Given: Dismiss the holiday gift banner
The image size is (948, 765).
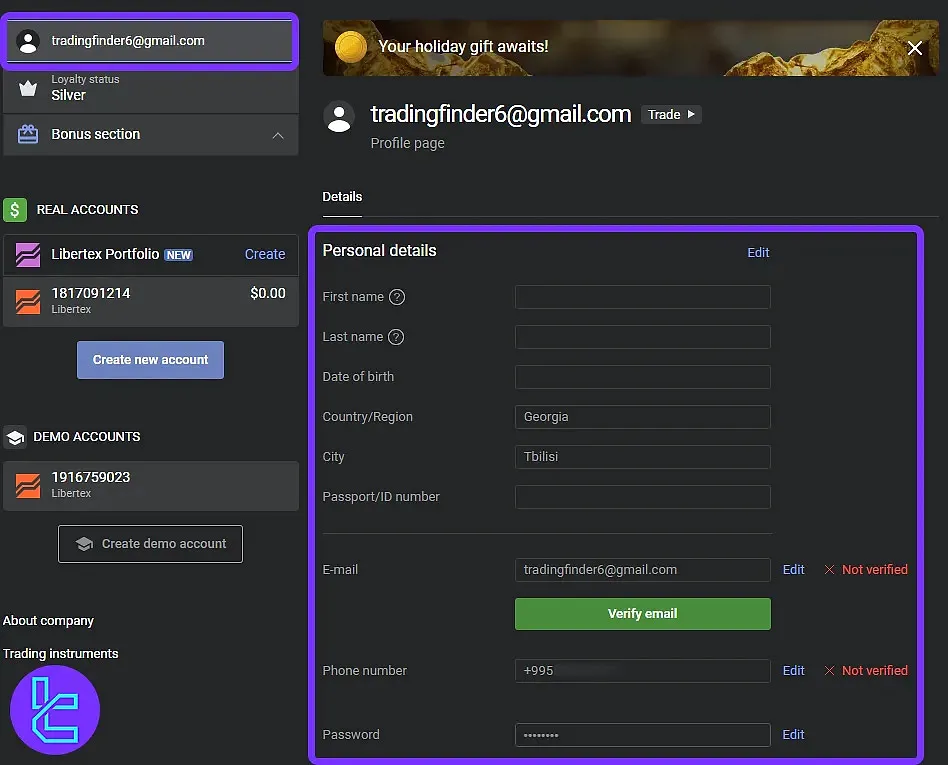Looking at the screenshot, I should pos(916,47).
